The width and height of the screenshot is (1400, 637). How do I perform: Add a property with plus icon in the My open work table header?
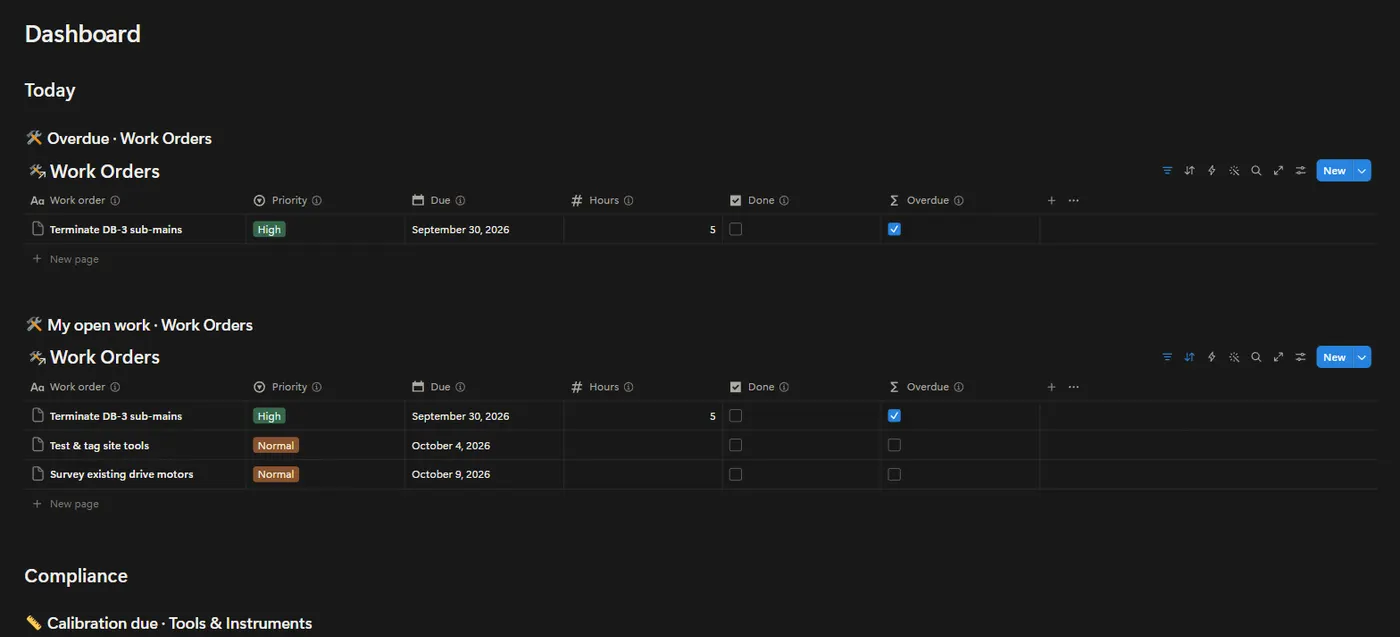(x=1051, y=387)
